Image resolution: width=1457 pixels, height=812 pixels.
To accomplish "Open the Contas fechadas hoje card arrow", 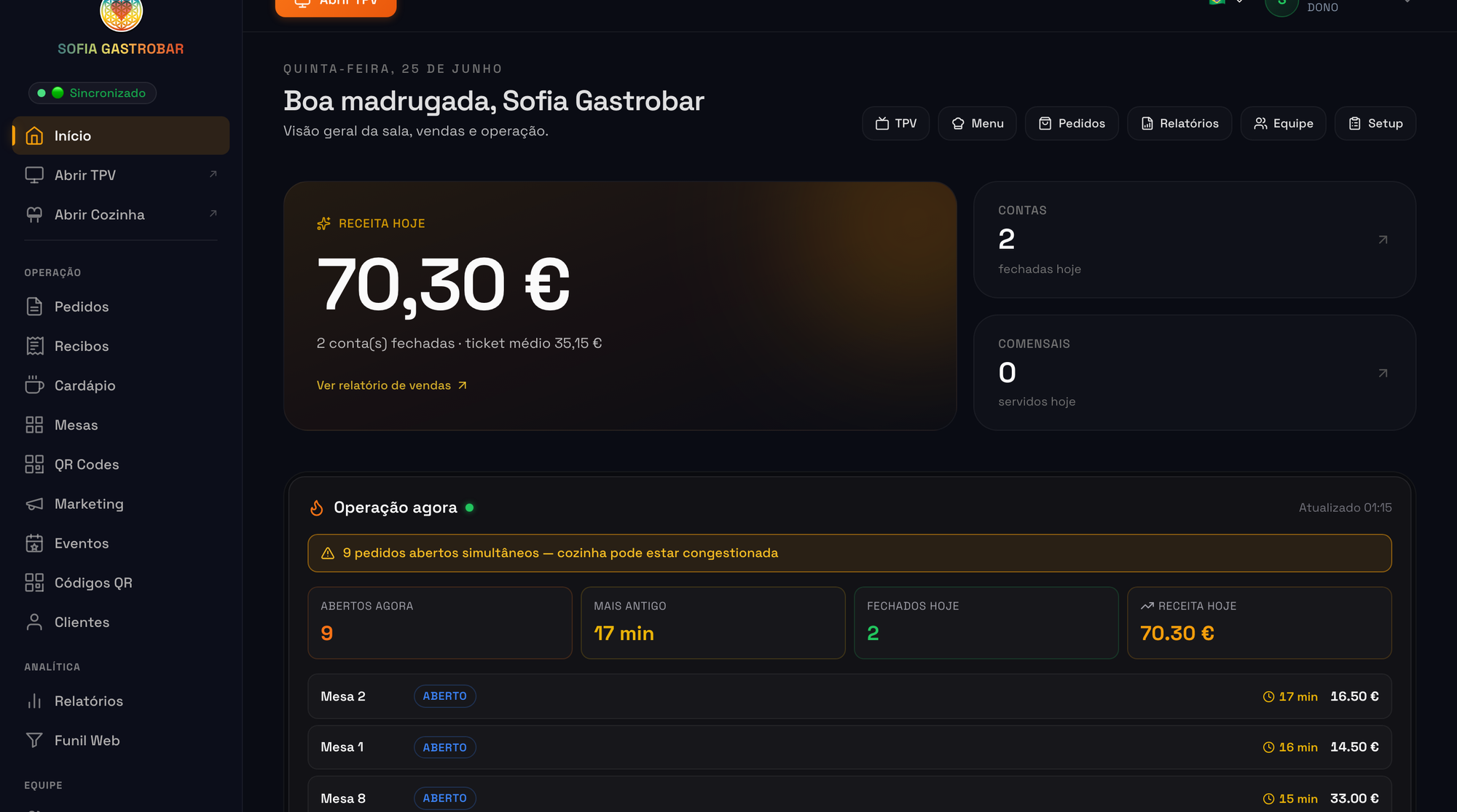I will tap(1383, 240).
